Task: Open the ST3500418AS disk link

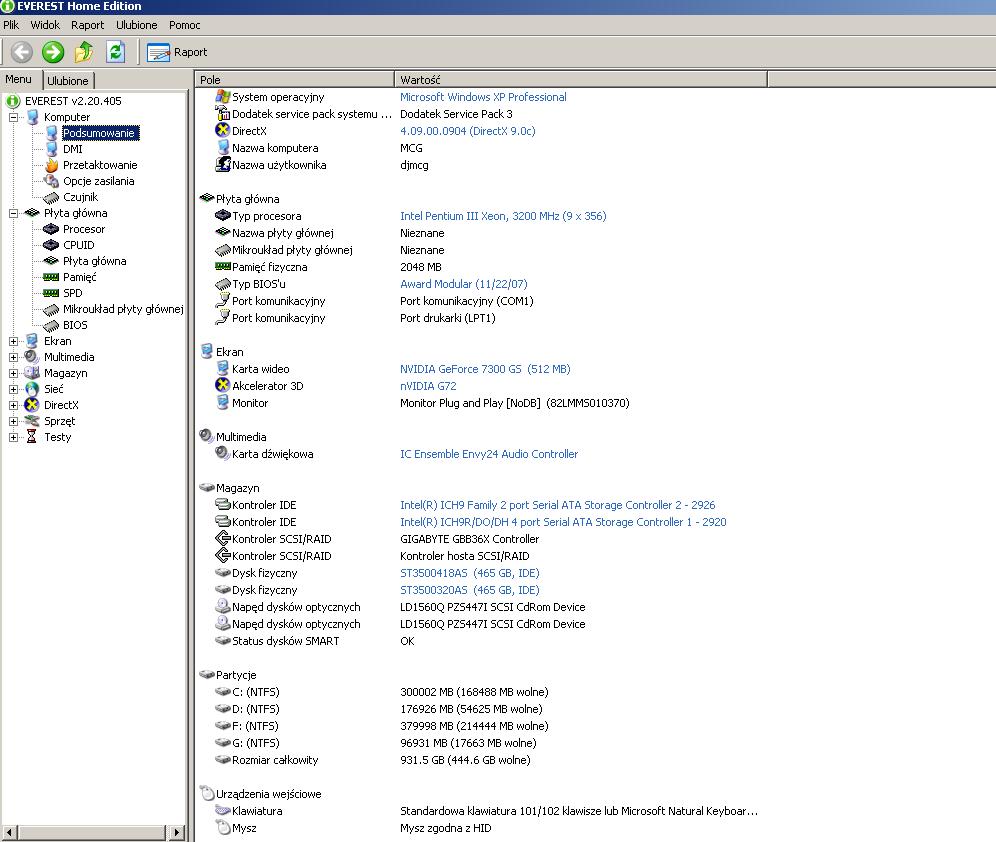Action: (469, 573)
